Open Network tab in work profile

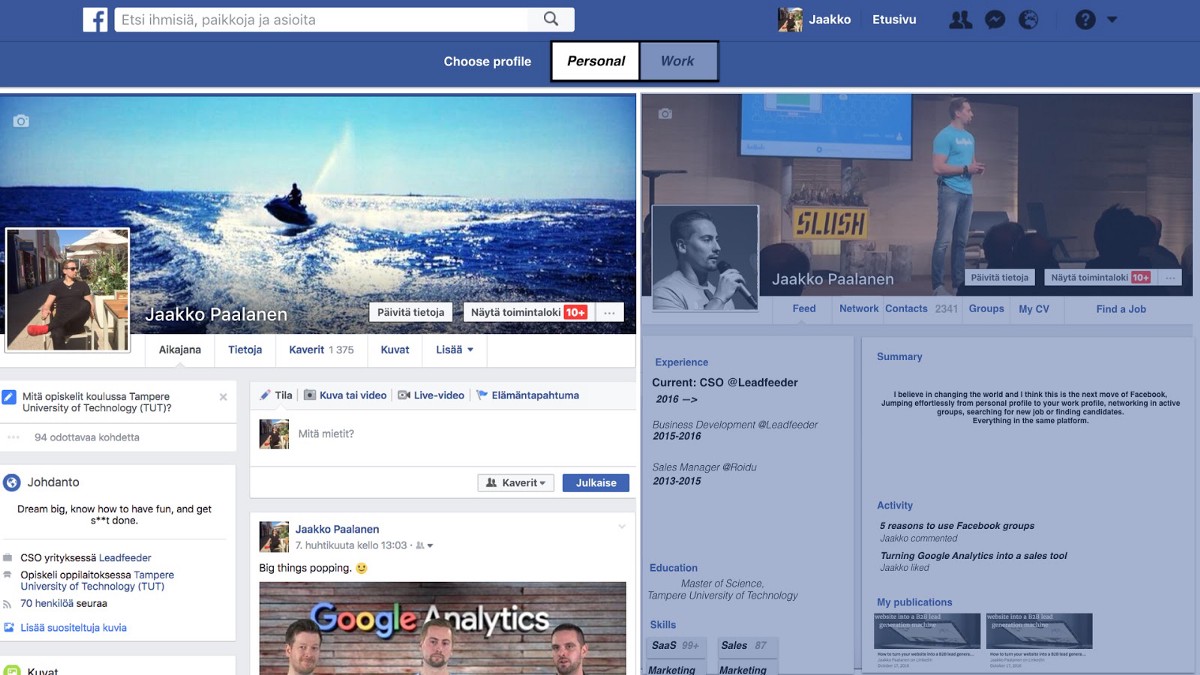859,309
